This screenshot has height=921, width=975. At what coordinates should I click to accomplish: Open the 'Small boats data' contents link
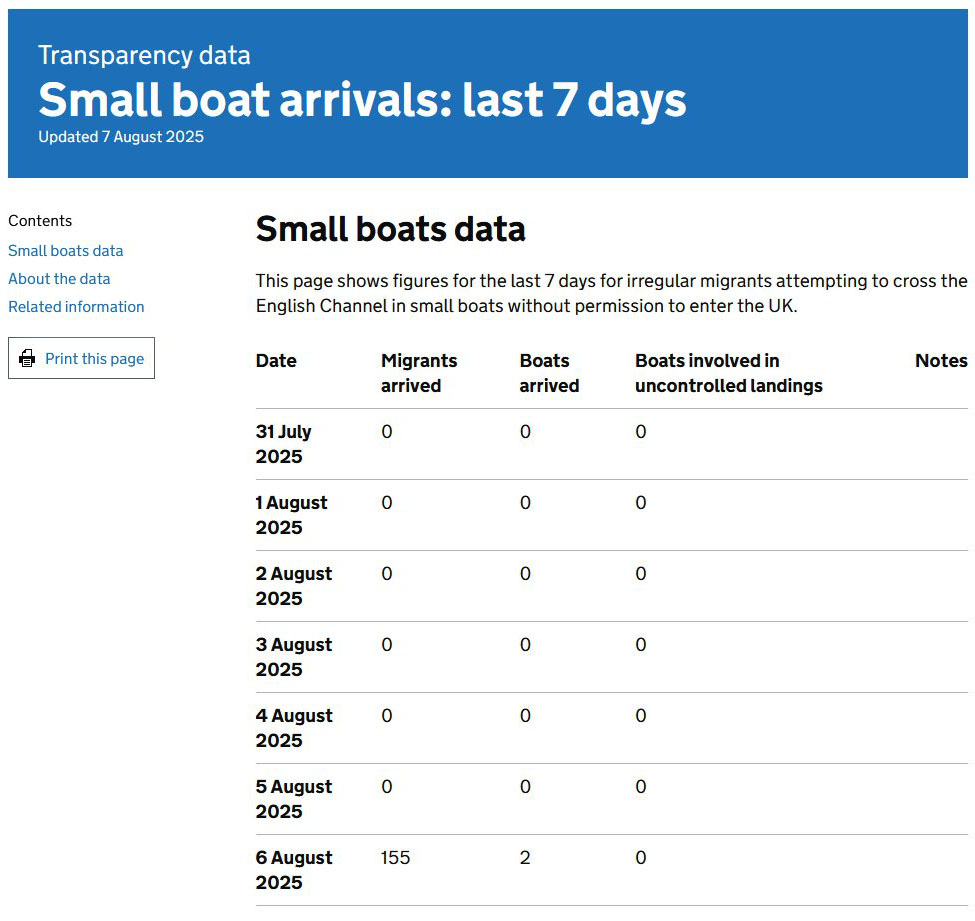coord(66,251)
